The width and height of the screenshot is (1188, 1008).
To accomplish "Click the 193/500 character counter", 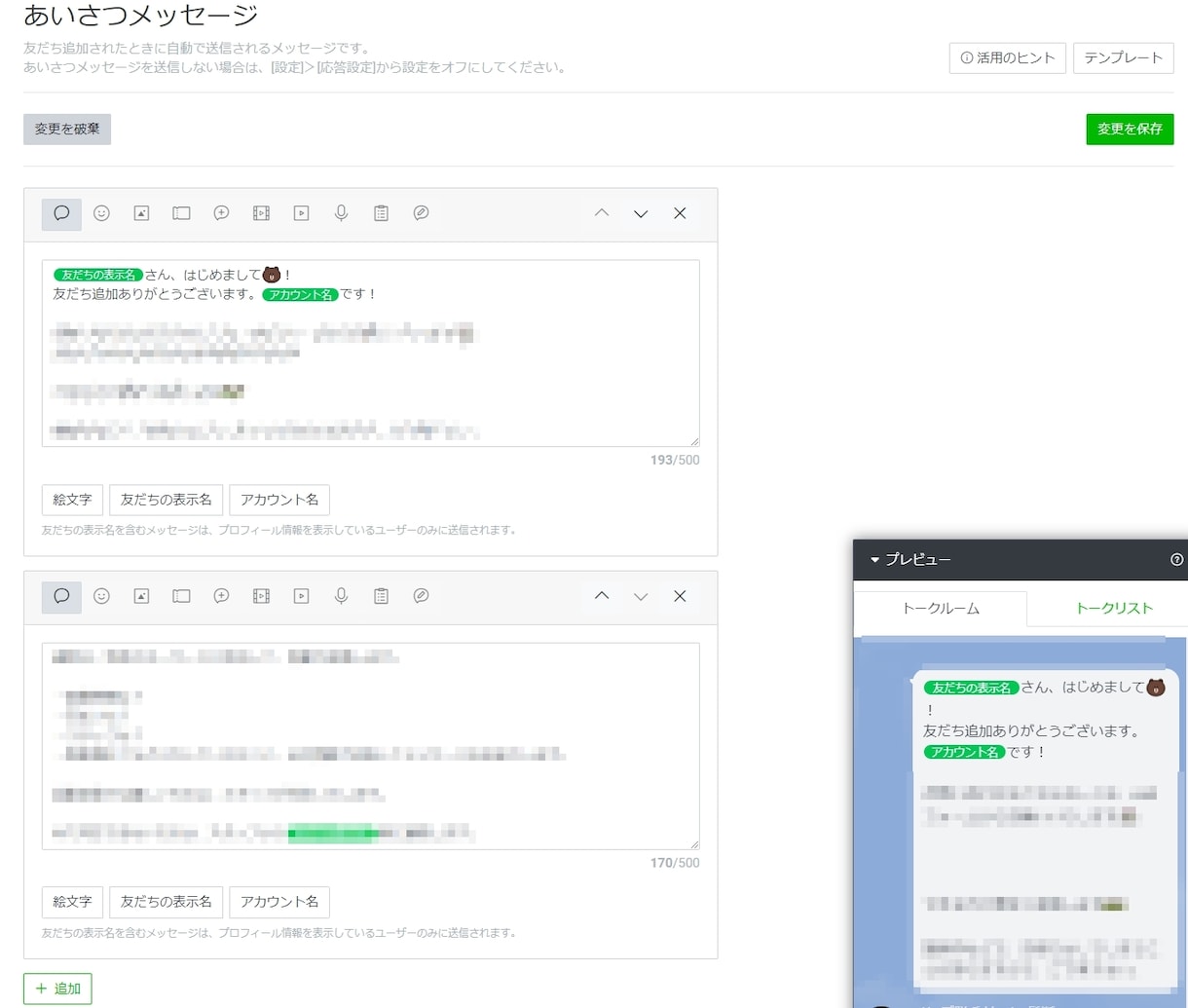I will (x=675, y=460).
